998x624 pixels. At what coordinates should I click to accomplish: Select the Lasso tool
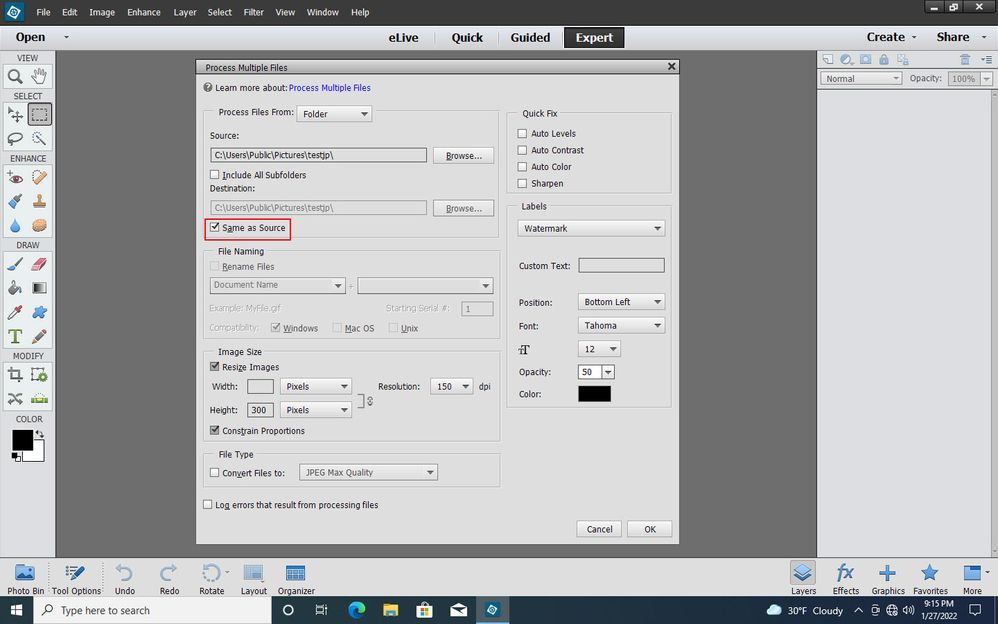tap(15, 138)
